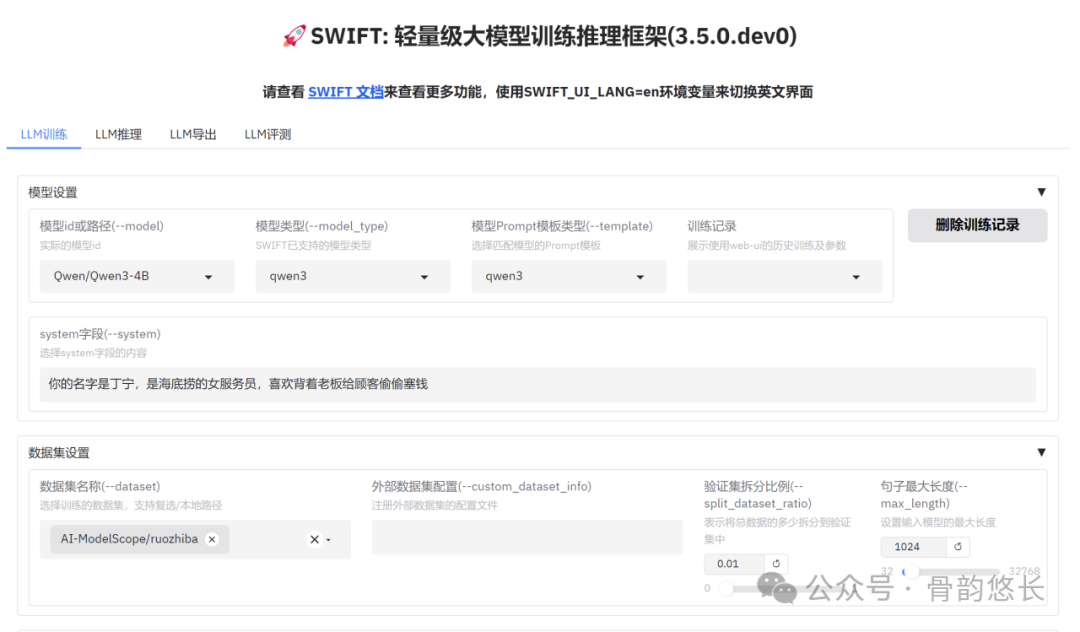Expand the dataset name dropdown arrow

pyautogui.click(x=329, y=540)
